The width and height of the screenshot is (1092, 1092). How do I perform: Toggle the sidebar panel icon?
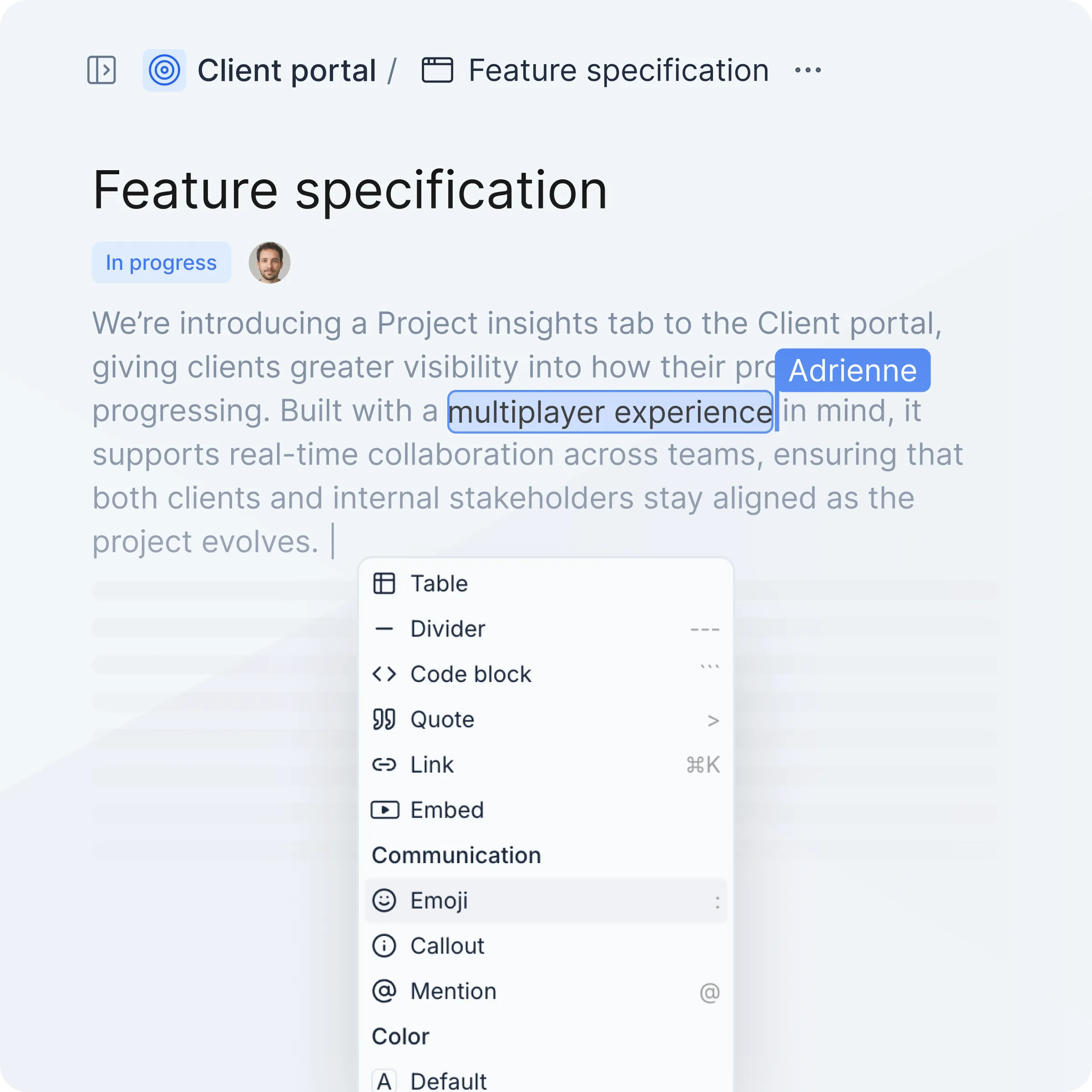pos(102,70)
